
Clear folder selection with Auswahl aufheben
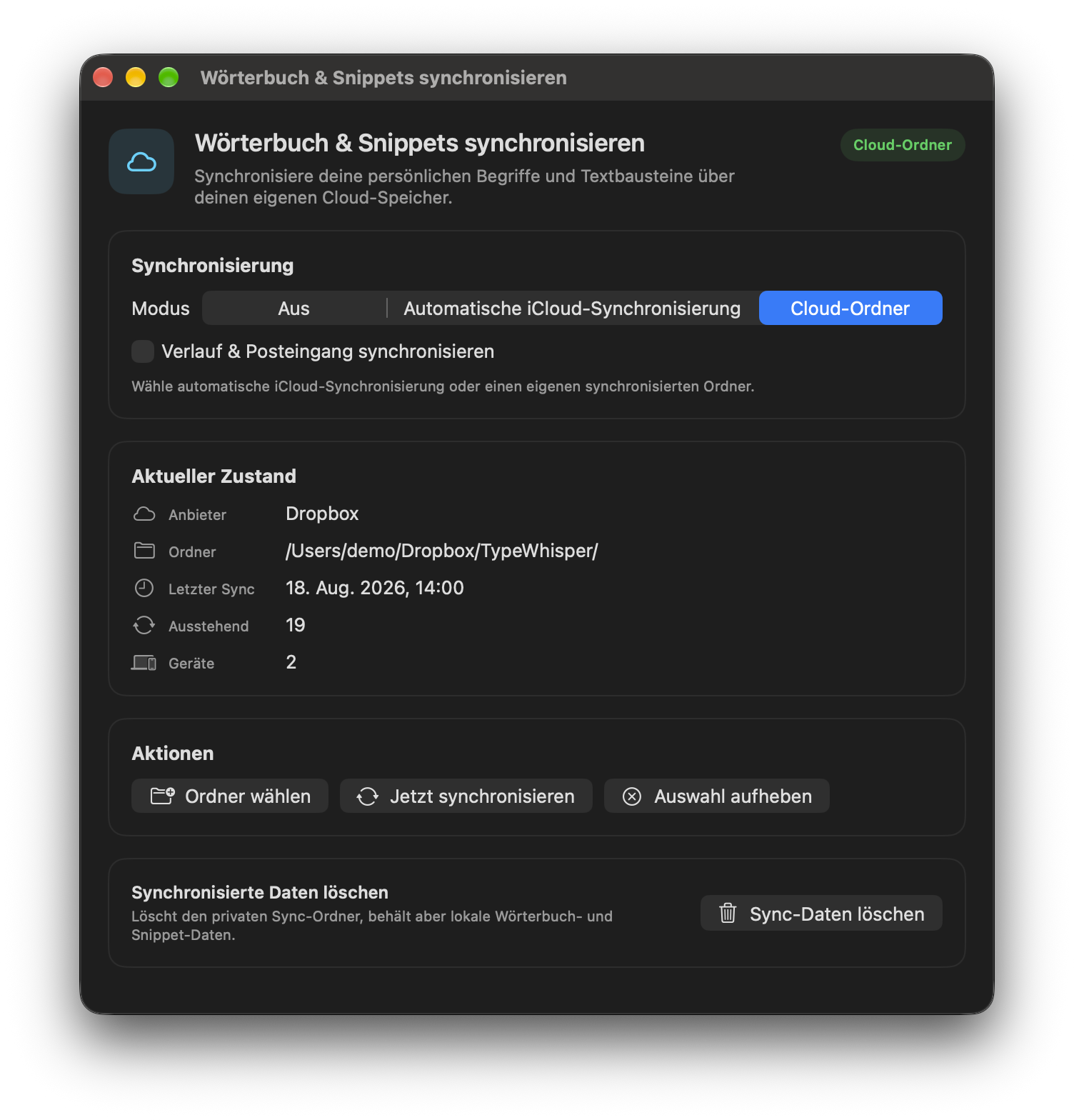coord(717,796)
